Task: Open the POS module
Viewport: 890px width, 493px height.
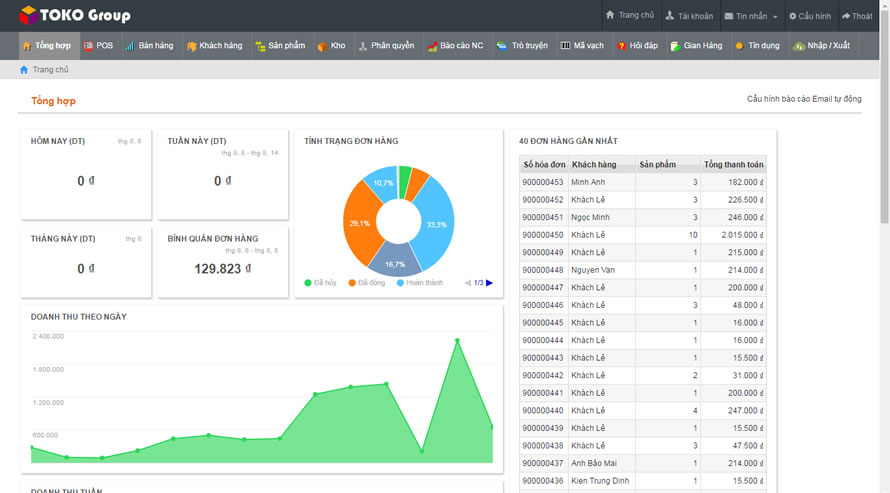Action: click(98, 46)
